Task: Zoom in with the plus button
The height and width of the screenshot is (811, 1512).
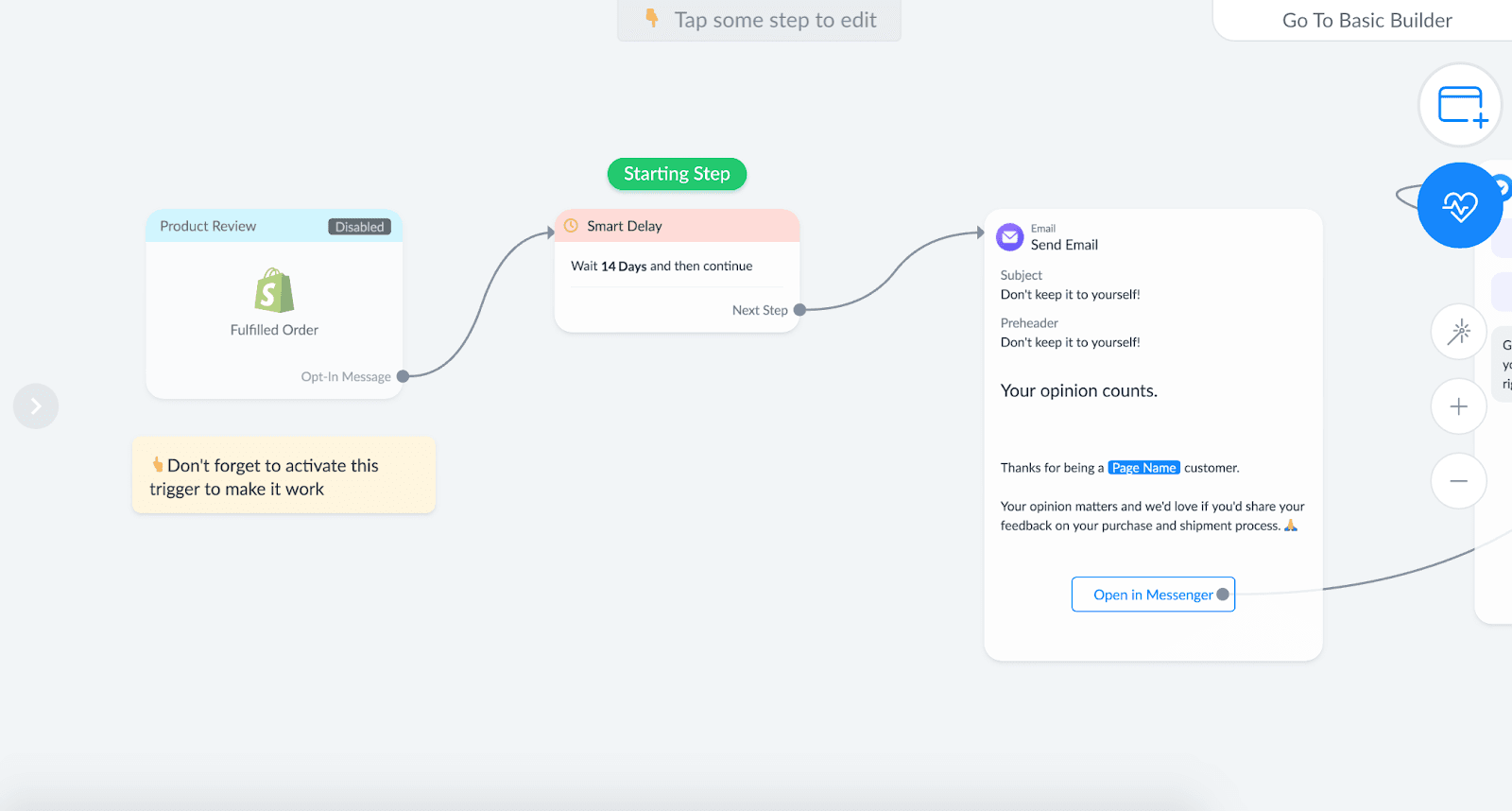Action: [1459, 406]
